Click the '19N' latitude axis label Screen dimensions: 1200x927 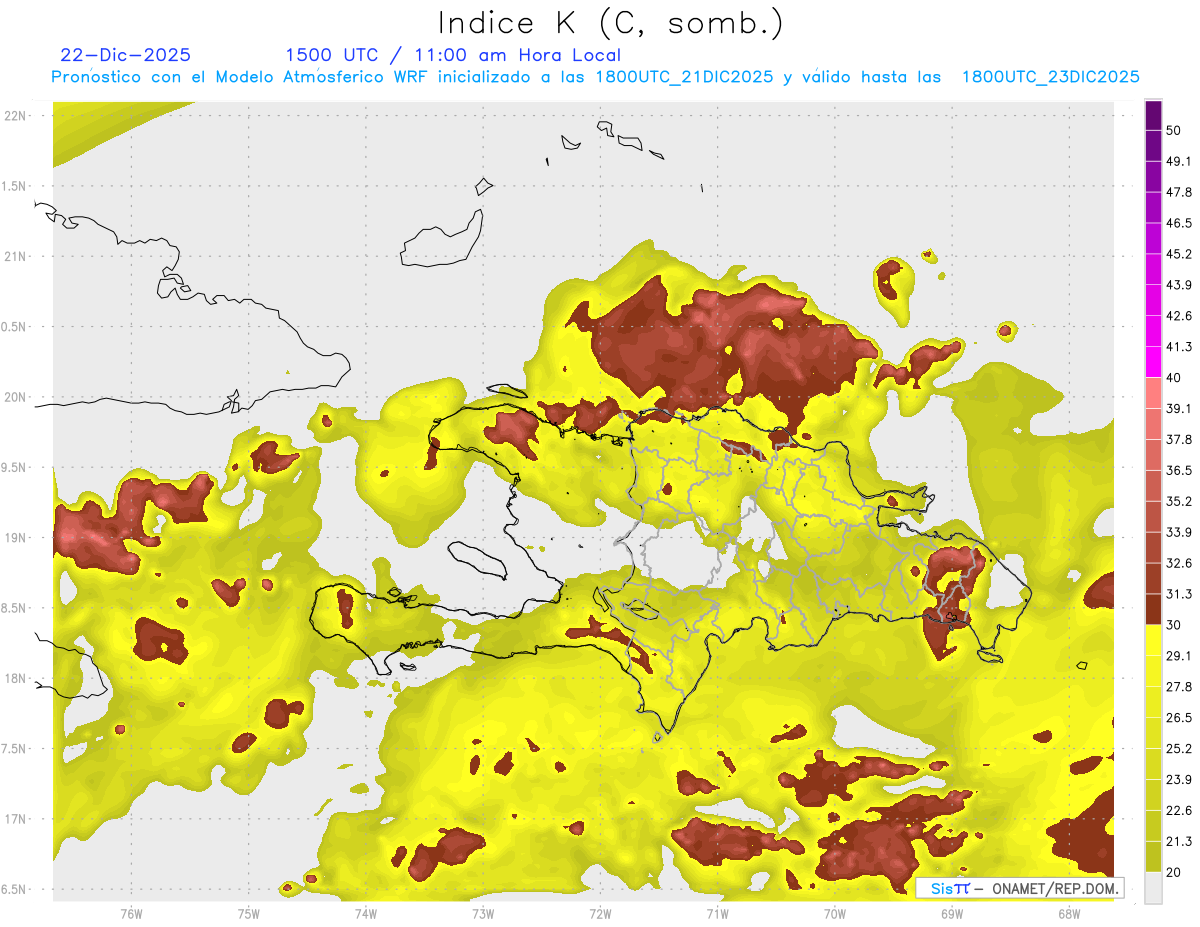[x=14, y=537]
